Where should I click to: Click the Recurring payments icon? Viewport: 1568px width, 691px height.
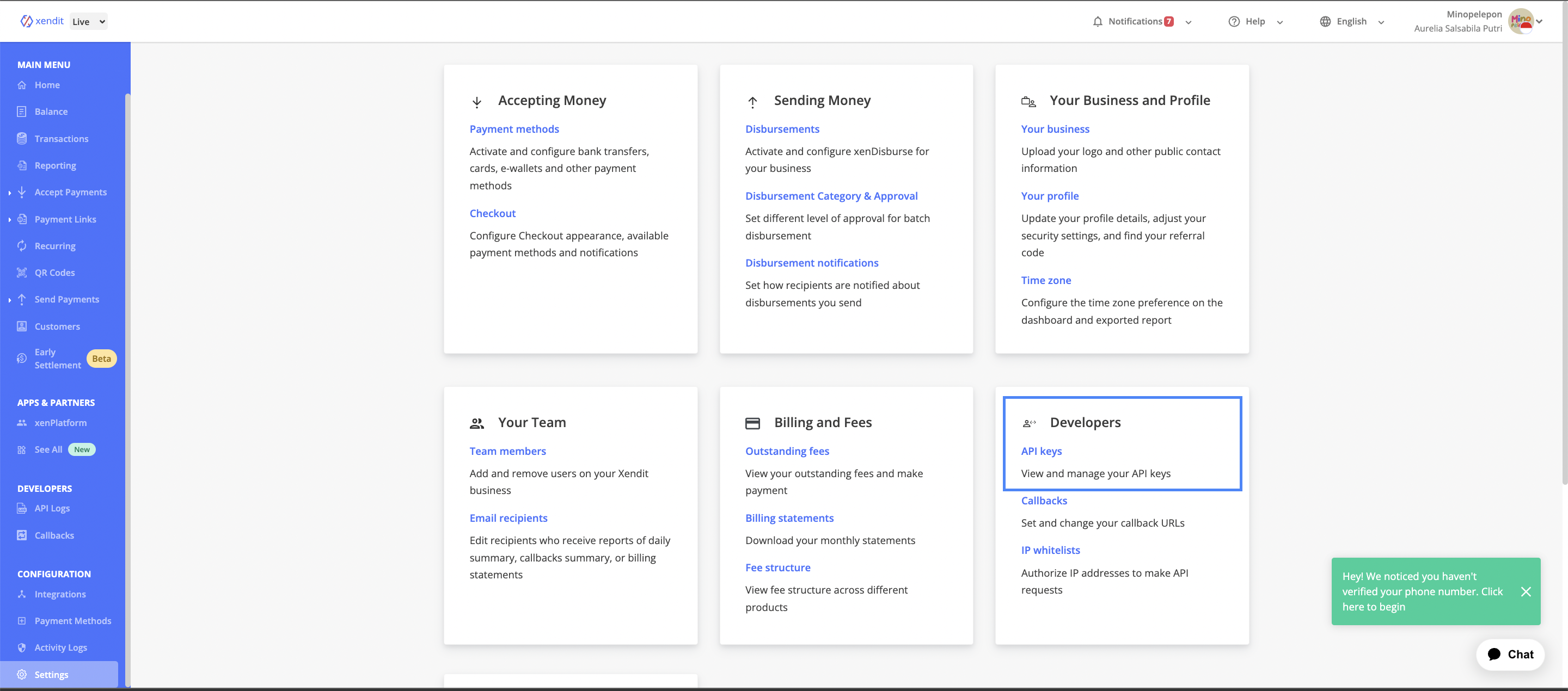tap(22, 244)
